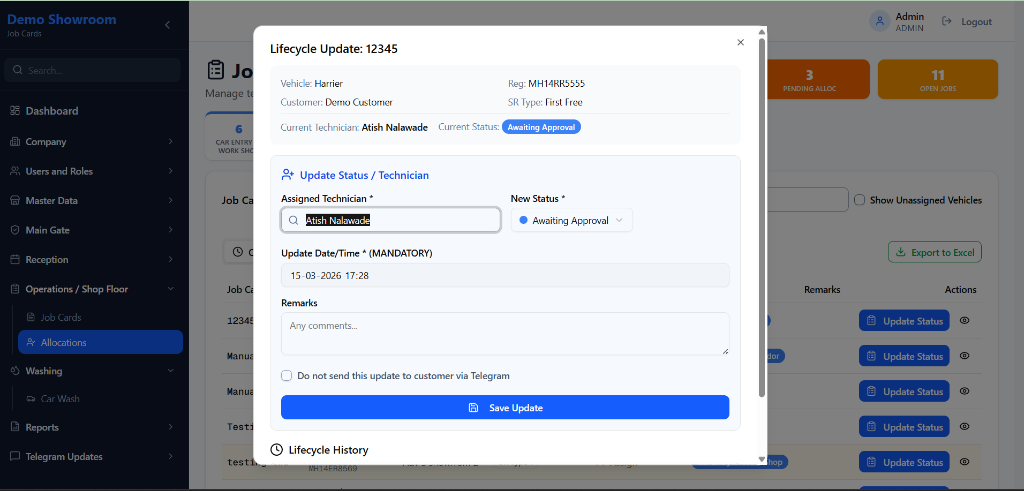Check Show Unassigned Vehicles box

click(859, 200)
